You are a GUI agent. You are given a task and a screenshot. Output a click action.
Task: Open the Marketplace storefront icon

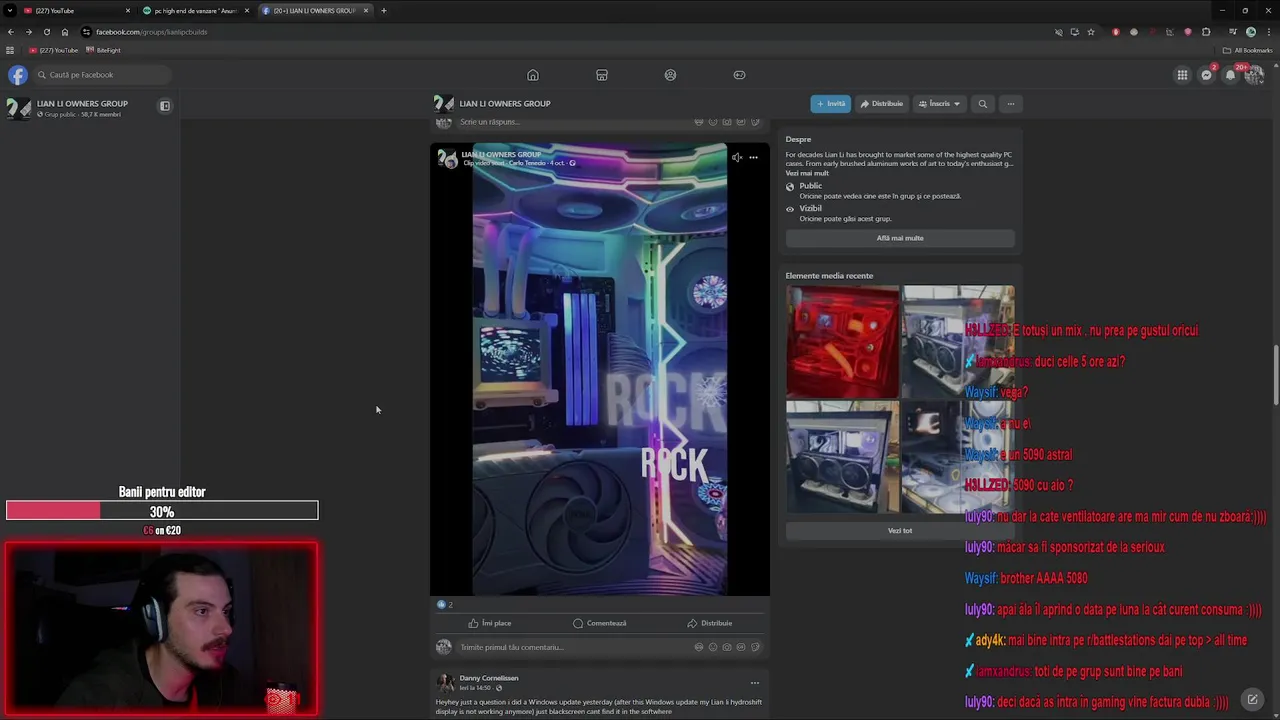tap(602, 75)
